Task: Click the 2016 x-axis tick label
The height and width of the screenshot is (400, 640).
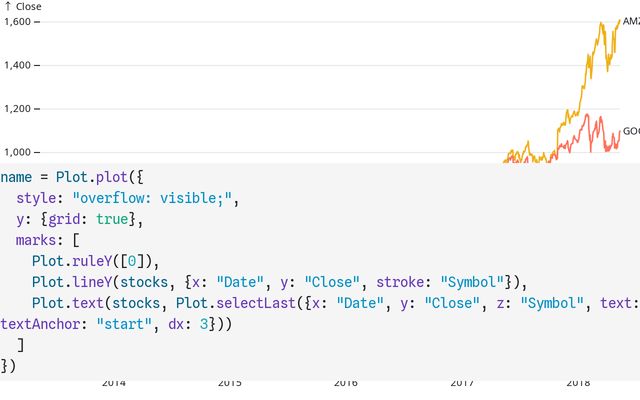Action: pos(346,383)
